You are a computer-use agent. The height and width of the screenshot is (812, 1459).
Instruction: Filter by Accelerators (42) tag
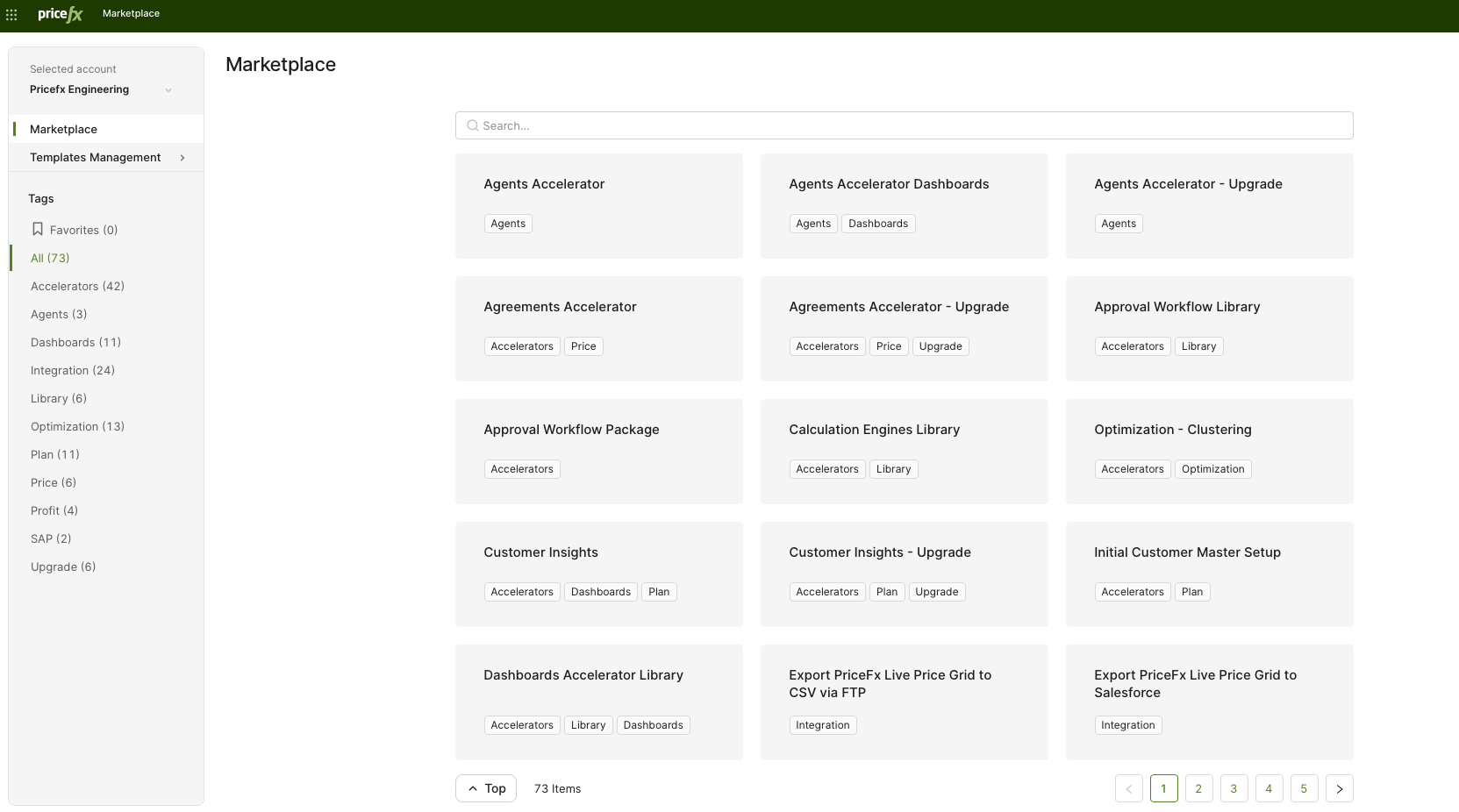[x=77, y=286]
